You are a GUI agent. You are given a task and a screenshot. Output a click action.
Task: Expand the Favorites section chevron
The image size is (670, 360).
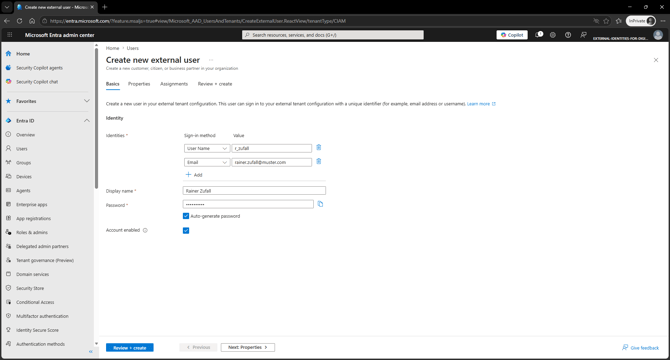[x=87, y=101]
